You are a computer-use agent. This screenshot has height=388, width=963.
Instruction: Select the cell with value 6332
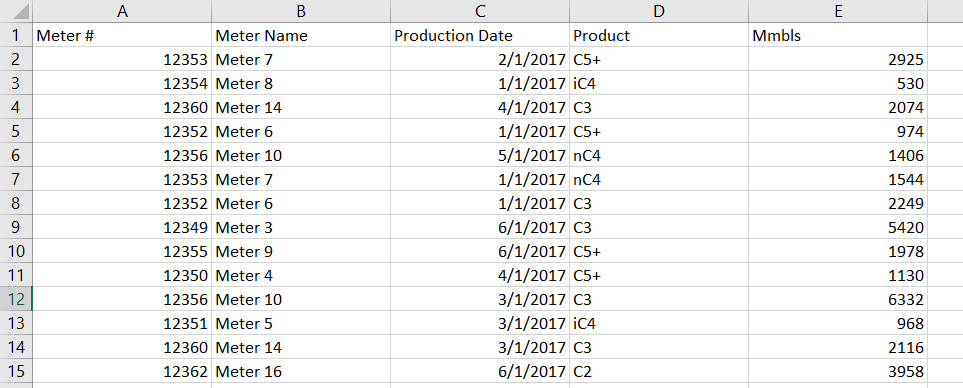pyautogui.click(x=838, y=300)
